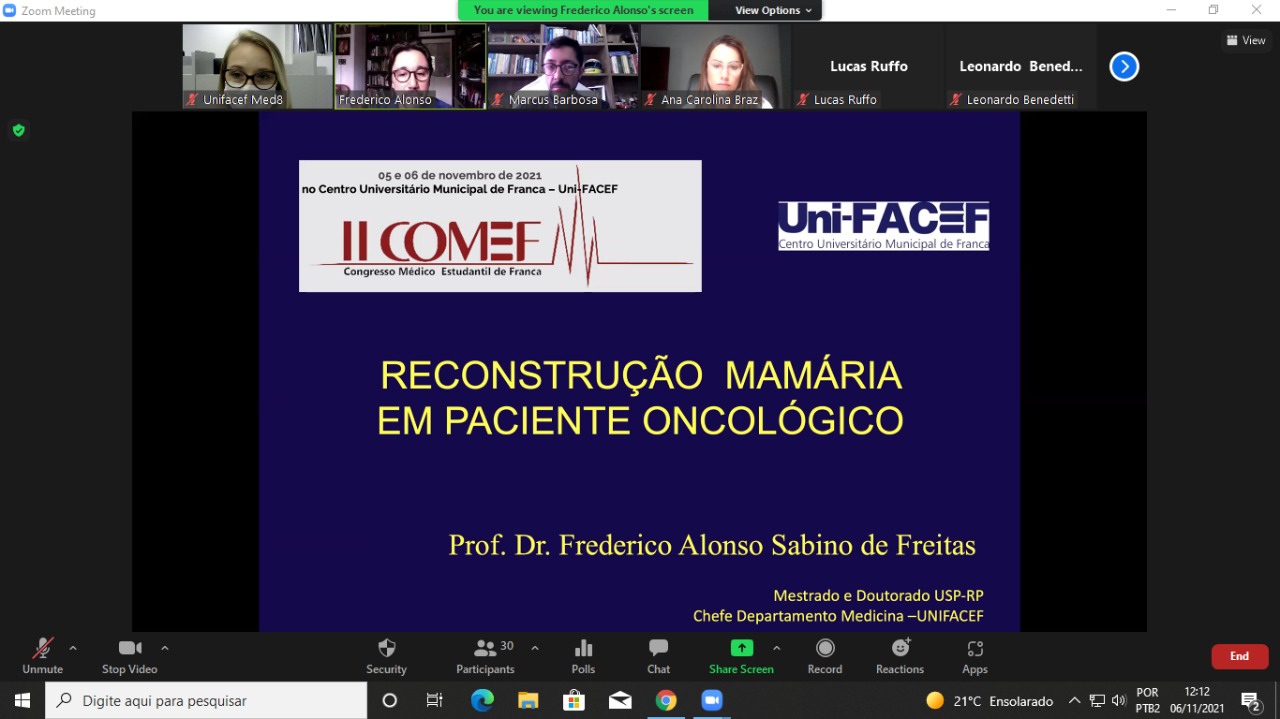
Task: Click the Zoom icon in taskbar
Action: click(712, 700)
